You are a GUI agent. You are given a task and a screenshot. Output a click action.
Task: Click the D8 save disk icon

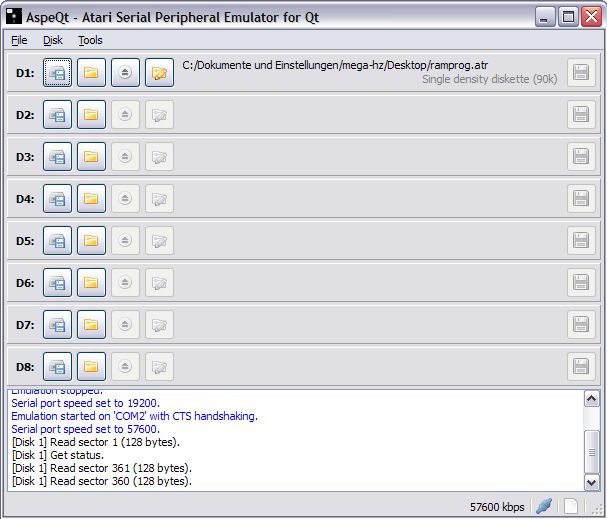coord(581,367)
